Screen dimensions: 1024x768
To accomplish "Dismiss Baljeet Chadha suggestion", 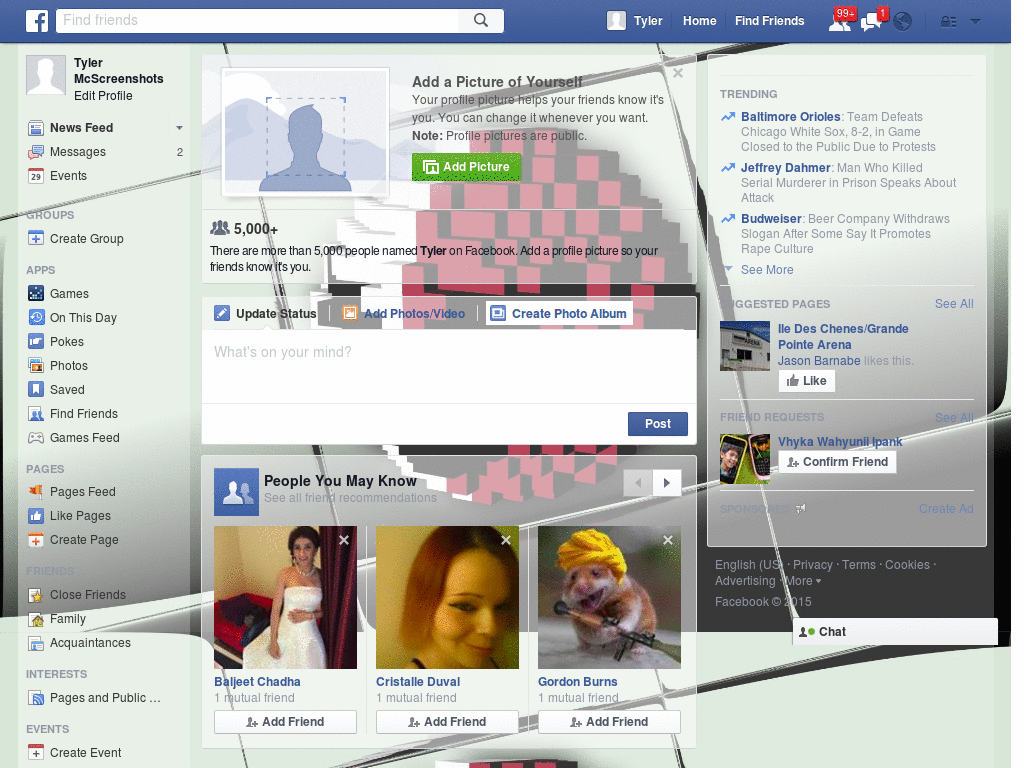I will (344, 540).
